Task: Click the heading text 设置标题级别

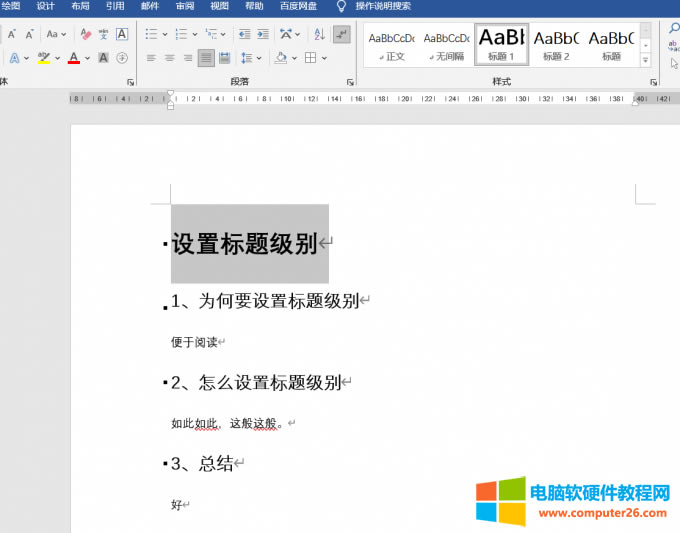Action: point(245,243)
